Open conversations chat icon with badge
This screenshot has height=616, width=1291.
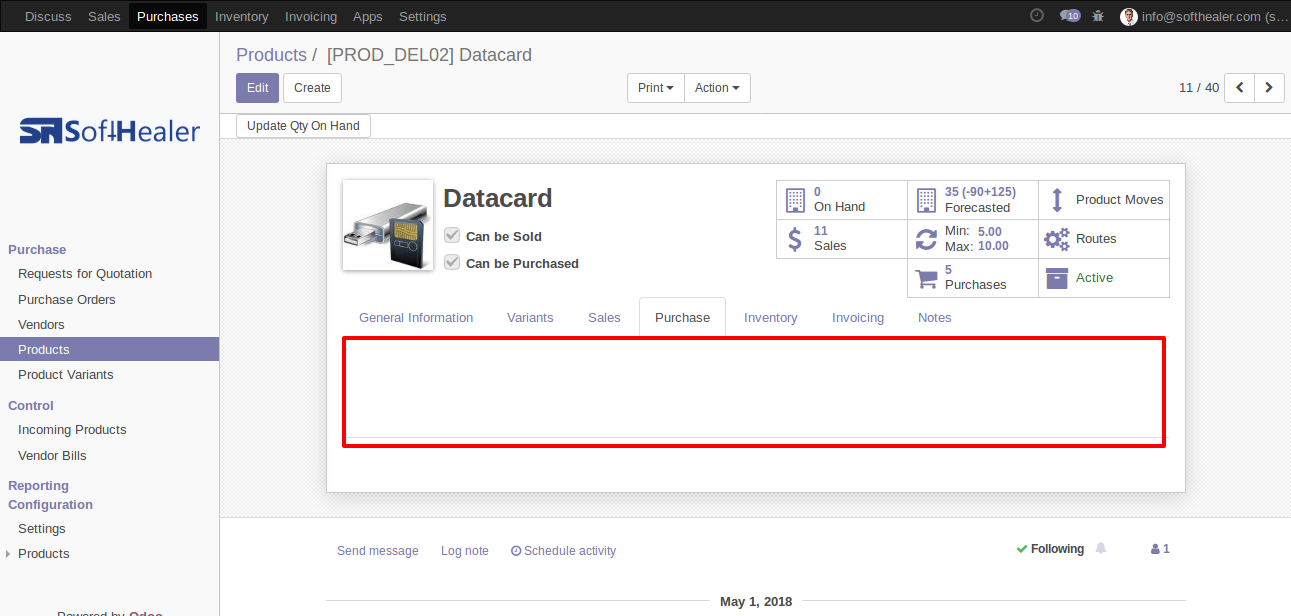pos(1070,16)
